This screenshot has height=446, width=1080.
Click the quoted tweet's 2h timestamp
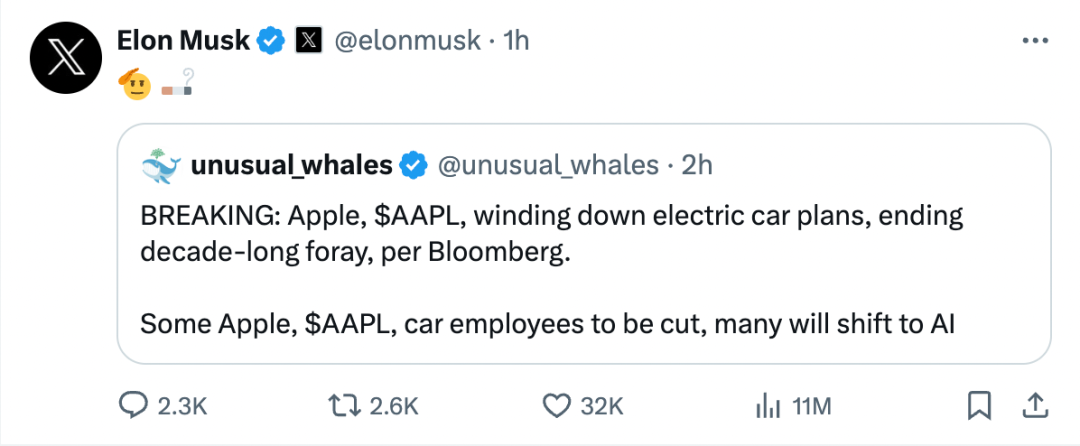tap(696, 165)
